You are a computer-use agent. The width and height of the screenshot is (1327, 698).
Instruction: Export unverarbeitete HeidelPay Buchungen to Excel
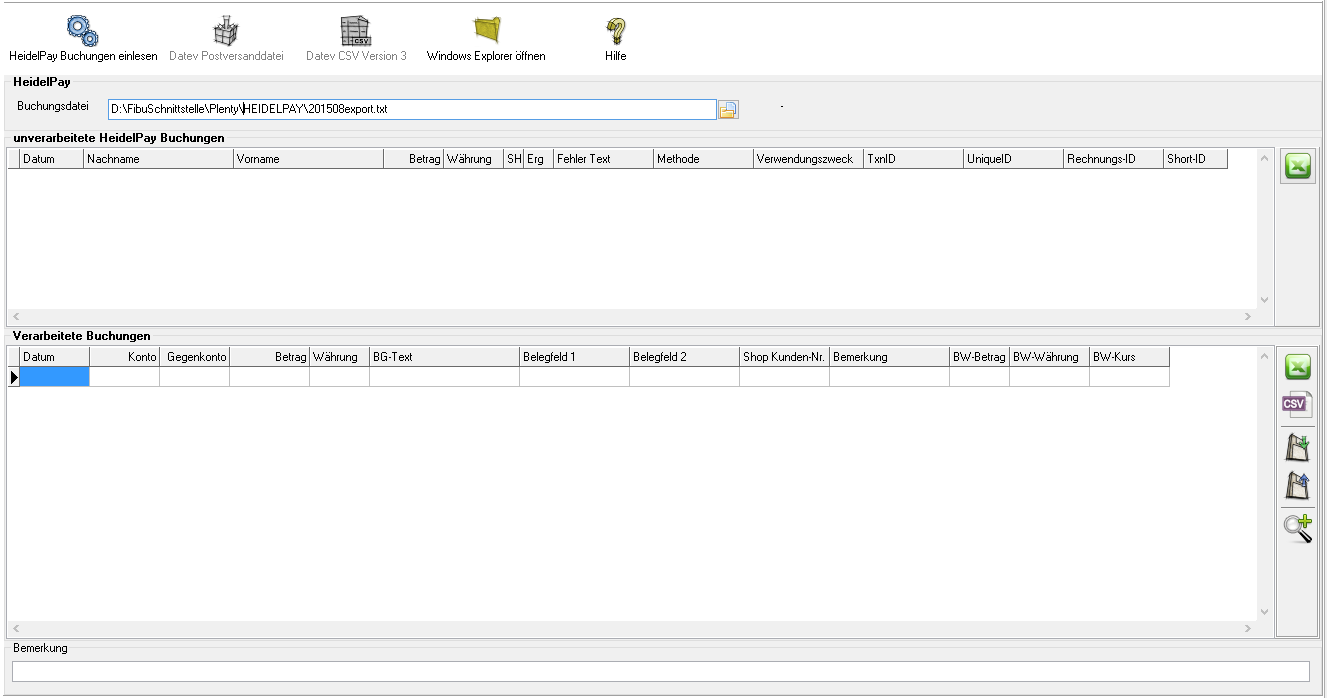1297,167
